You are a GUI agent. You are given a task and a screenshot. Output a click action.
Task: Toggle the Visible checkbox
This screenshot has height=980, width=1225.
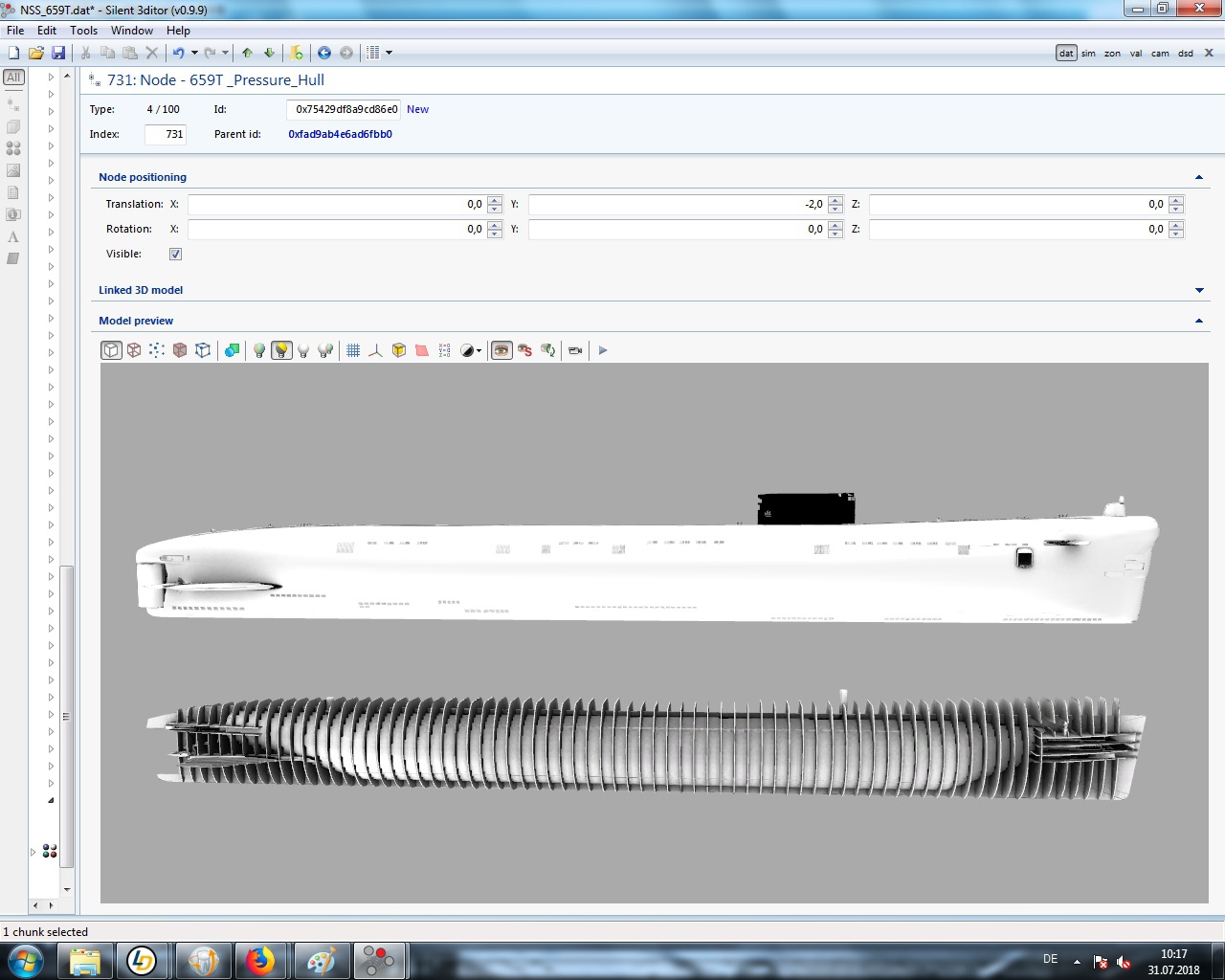[x=175, y=254]
